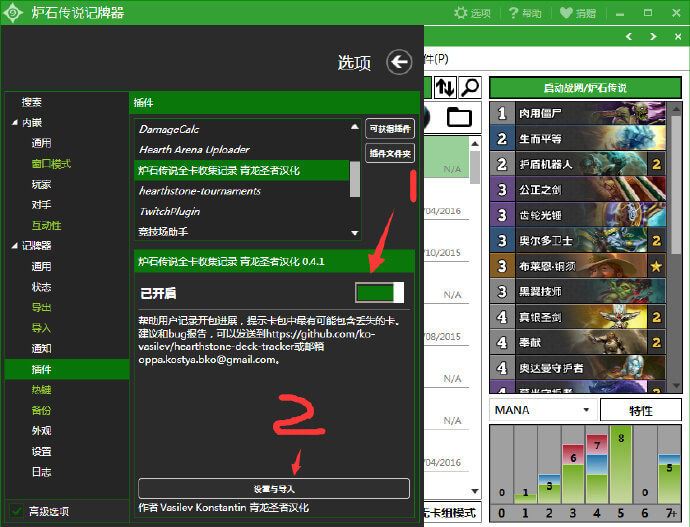Click the 布莱恩·铜须 card row
Screen dimensions: 690x527
pyautogui.click(x=578, y=266)
